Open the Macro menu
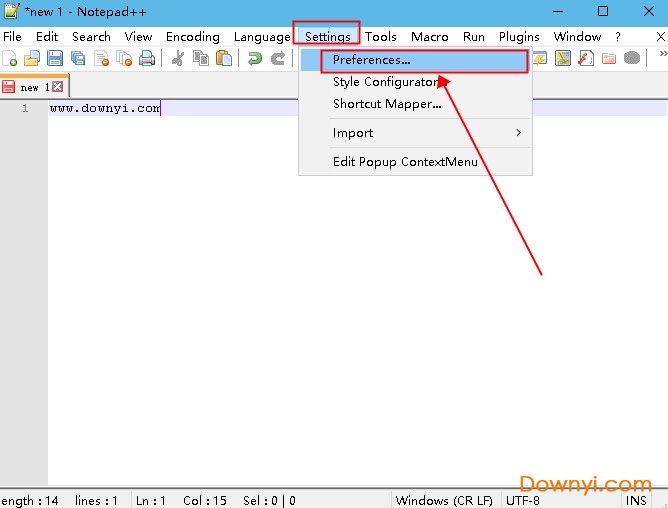The image size is (668, 508). click(x=429, y=37)
